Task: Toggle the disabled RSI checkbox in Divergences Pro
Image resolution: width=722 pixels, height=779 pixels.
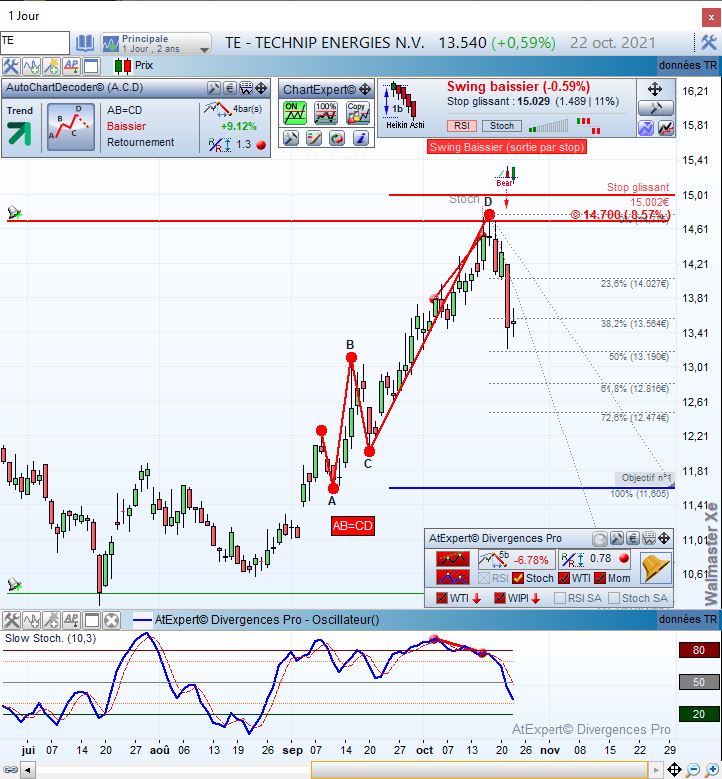Action: tap(483, 578)
